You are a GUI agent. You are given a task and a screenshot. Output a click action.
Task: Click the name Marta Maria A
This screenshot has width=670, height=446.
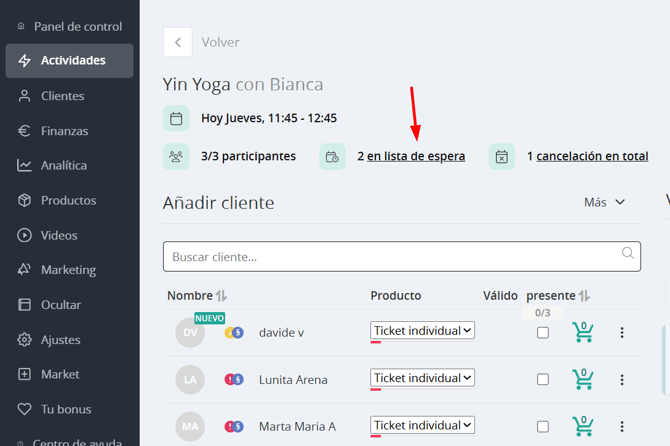(x=297, y=427)
